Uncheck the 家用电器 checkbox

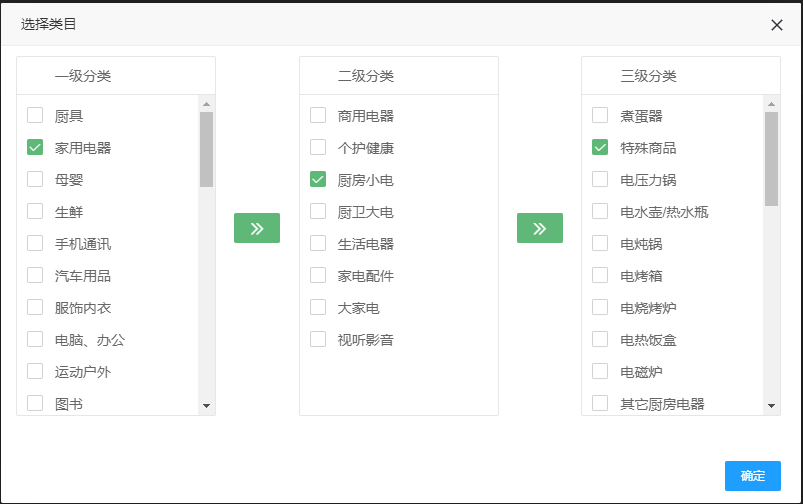tap(35, 148)
